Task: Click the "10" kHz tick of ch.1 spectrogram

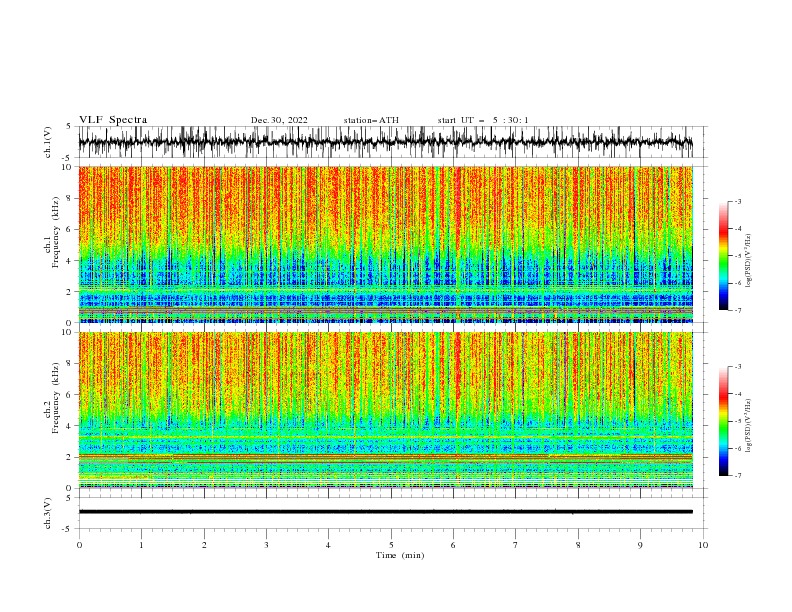Action: click(67, 167)
